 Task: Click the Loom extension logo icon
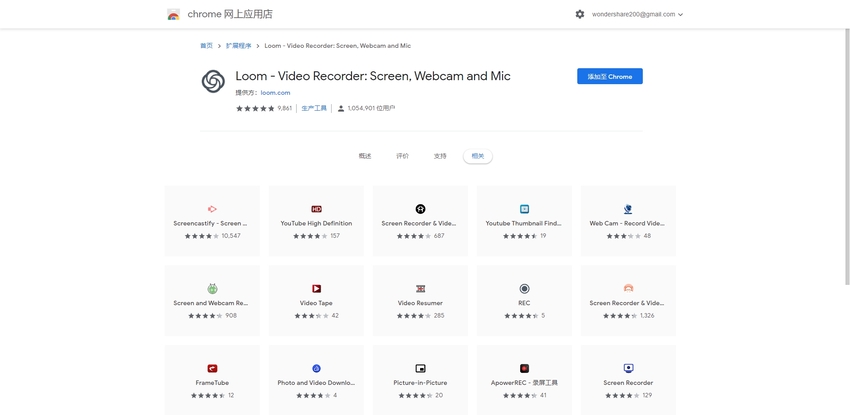(213, 81)
